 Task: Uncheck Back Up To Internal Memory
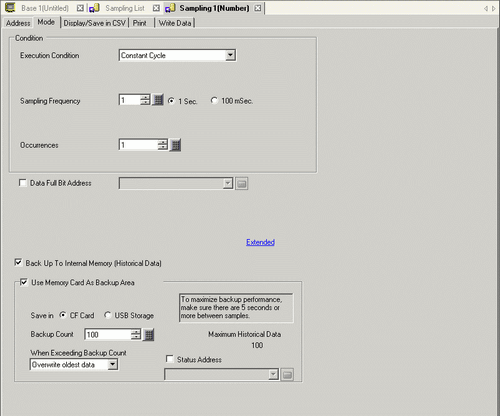pos(18,263)
